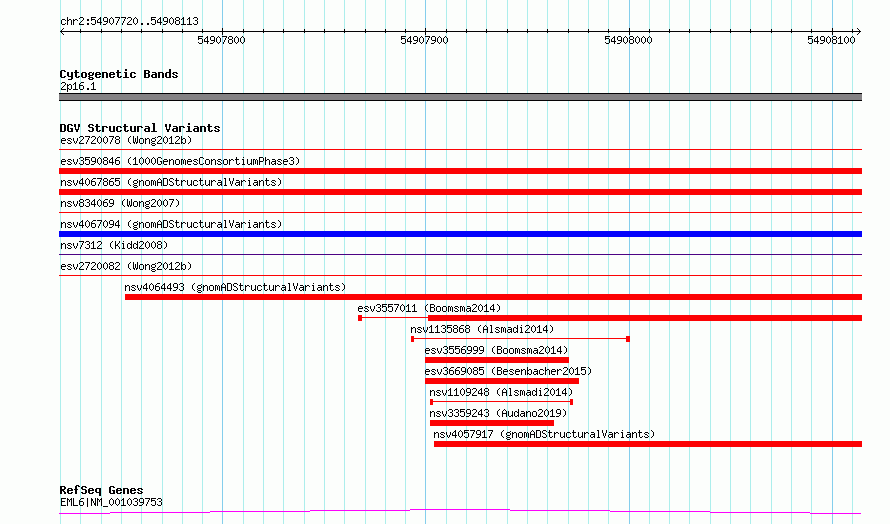
Task: Click the chr2:54907720..54908113 region label
Action: click(x=129, y=21)
